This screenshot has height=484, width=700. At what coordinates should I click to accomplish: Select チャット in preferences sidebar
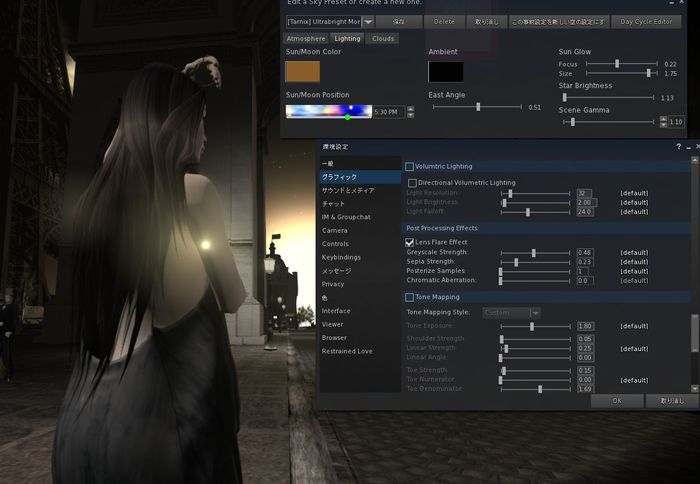point(360,204)
